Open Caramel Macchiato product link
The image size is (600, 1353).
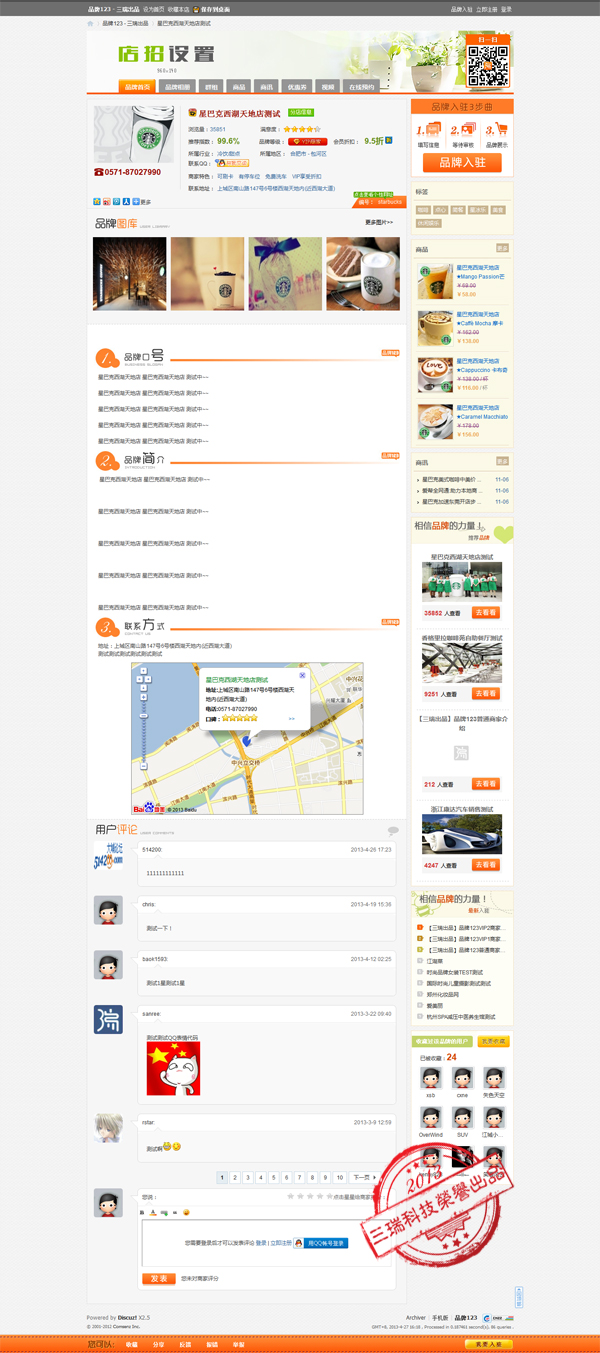point(482,417)
